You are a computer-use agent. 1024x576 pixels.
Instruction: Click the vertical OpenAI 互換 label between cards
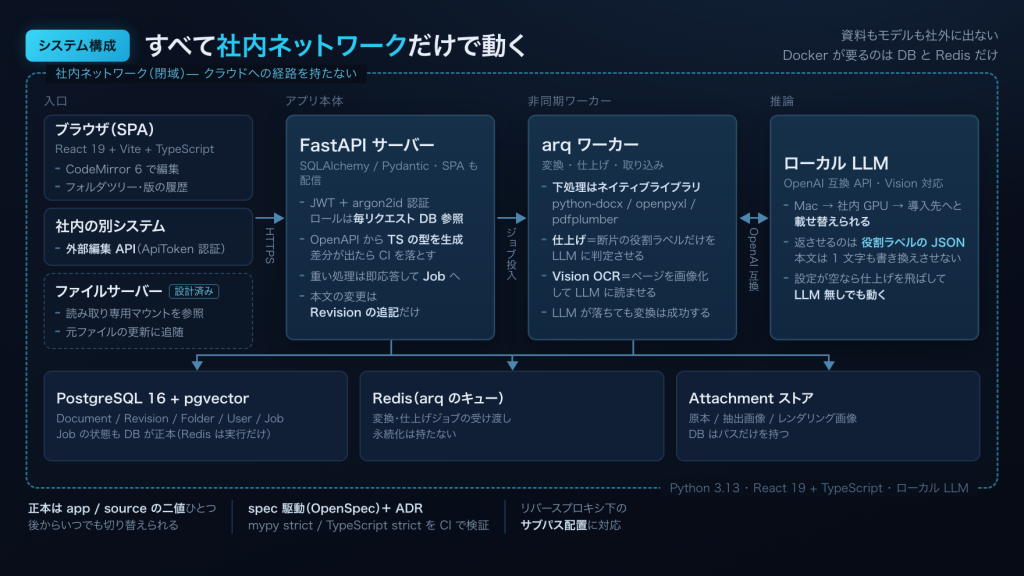(754, 259)
